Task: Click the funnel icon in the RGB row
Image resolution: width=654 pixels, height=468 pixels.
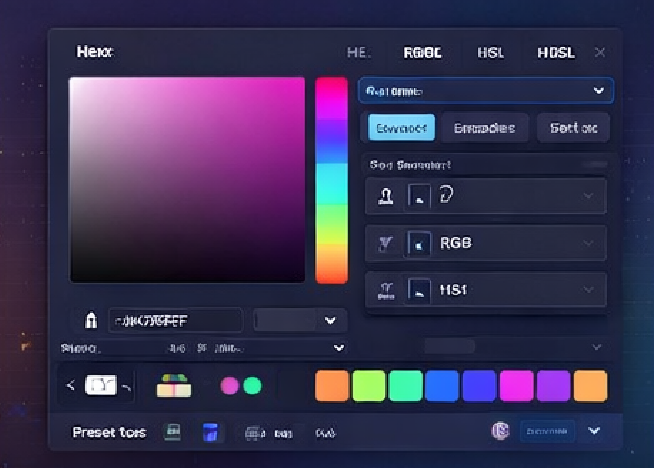Action: tap(386, 243)
